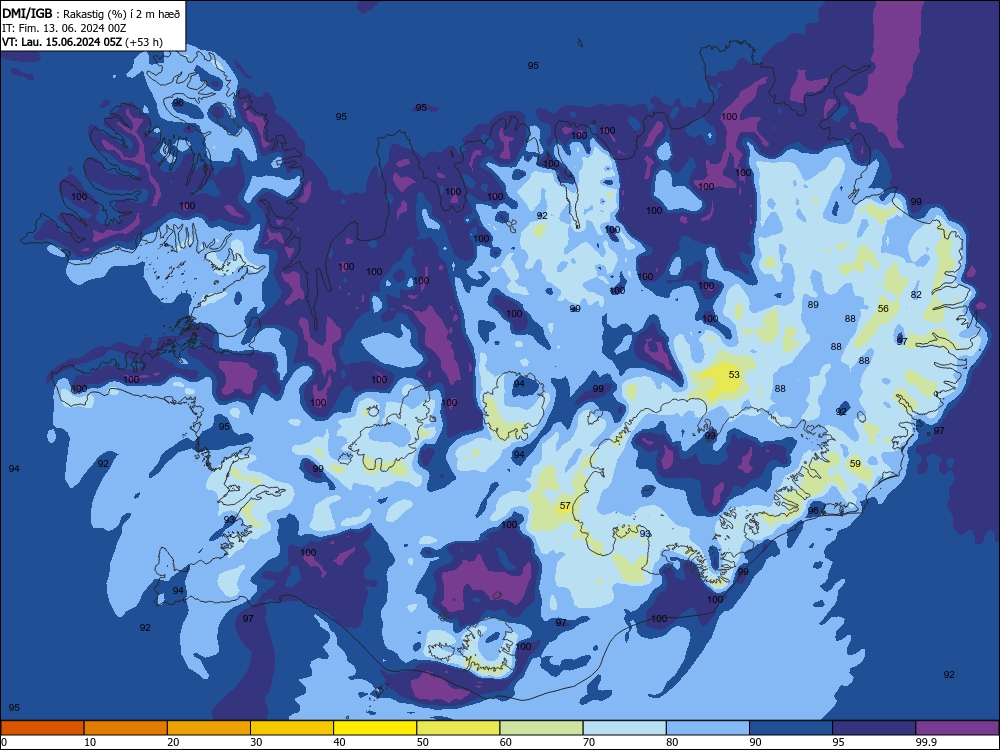1000x750 pixels.
Task: Click the amber 30–40 legend swatch
Action: 292,728
